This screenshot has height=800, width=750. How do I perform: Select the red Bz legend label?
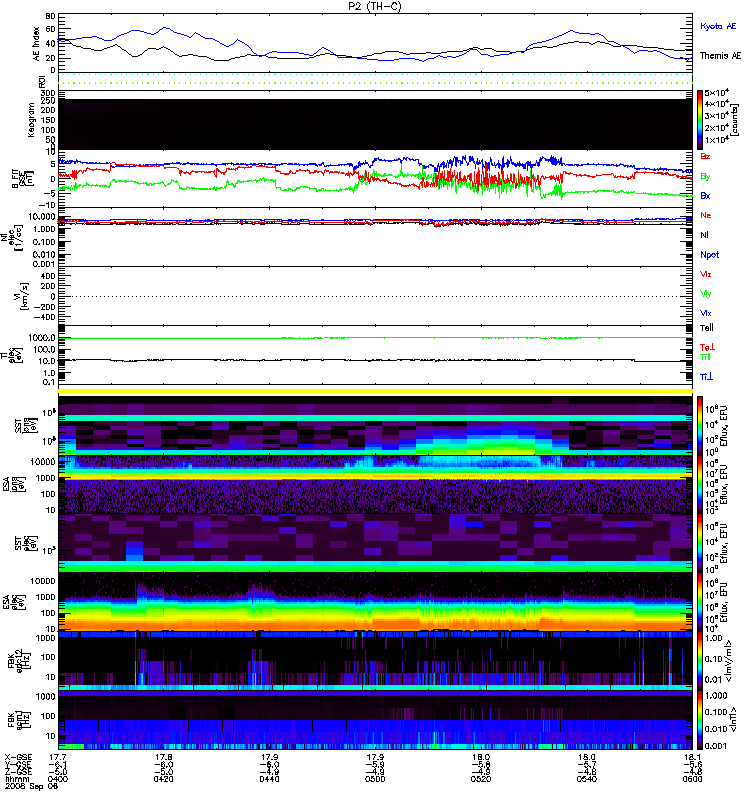706,157
